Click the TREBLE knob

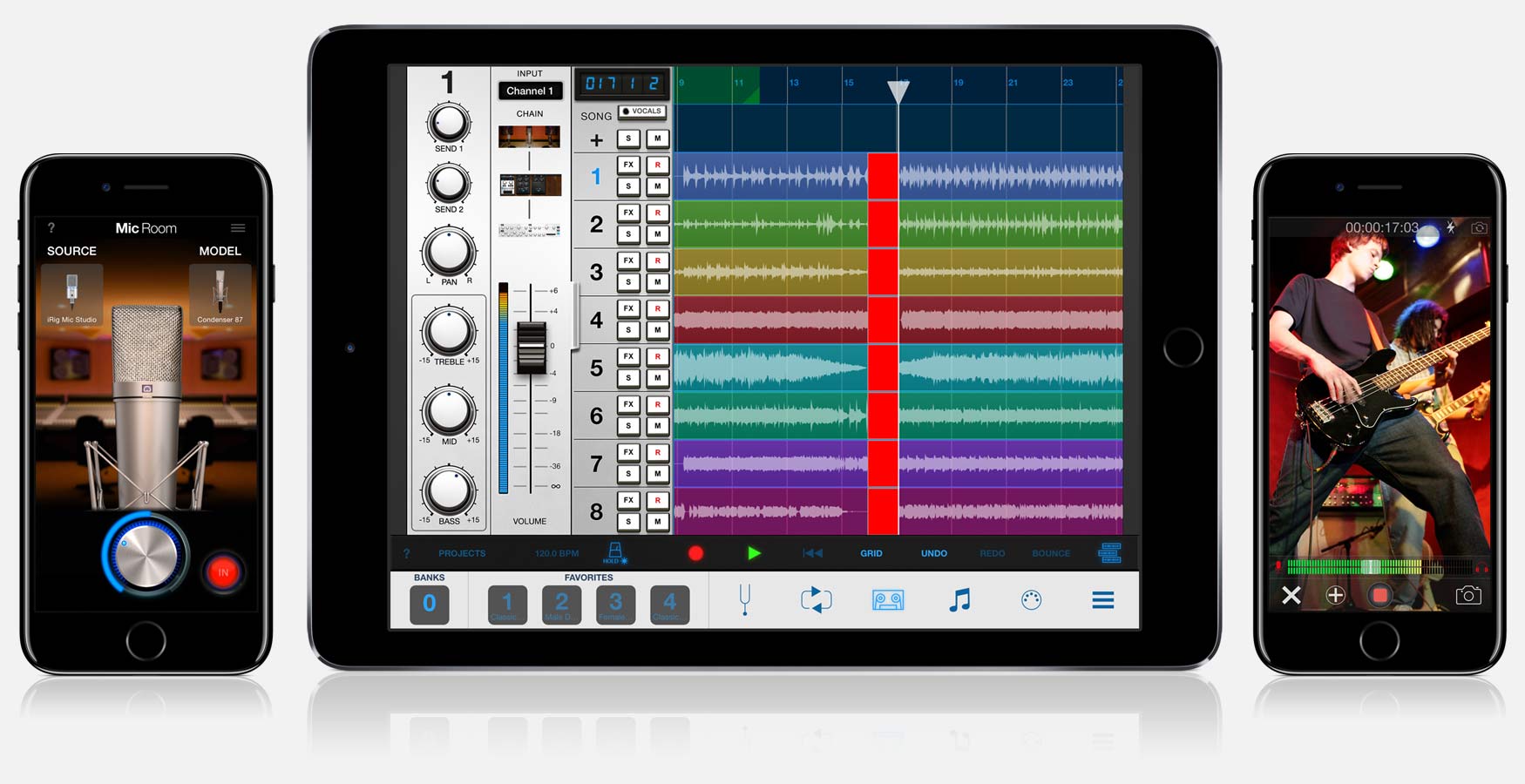coord(448,331)
